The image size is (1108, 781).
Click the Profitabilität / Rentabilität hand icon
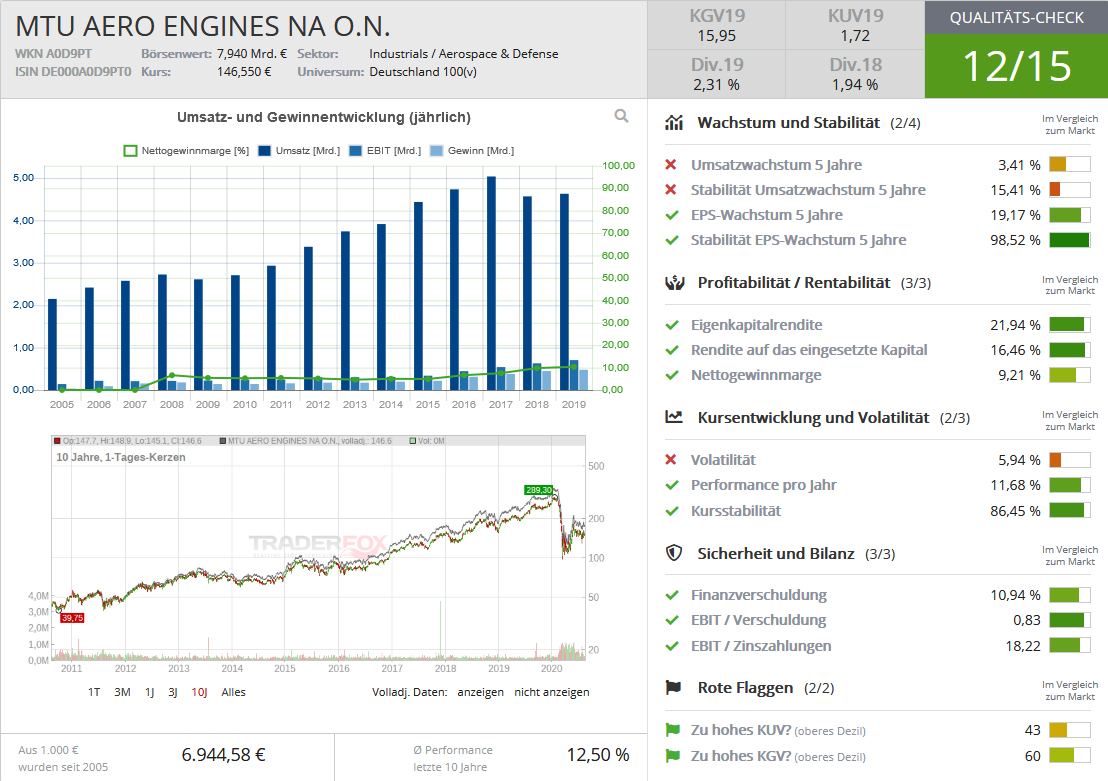point(675,283)
